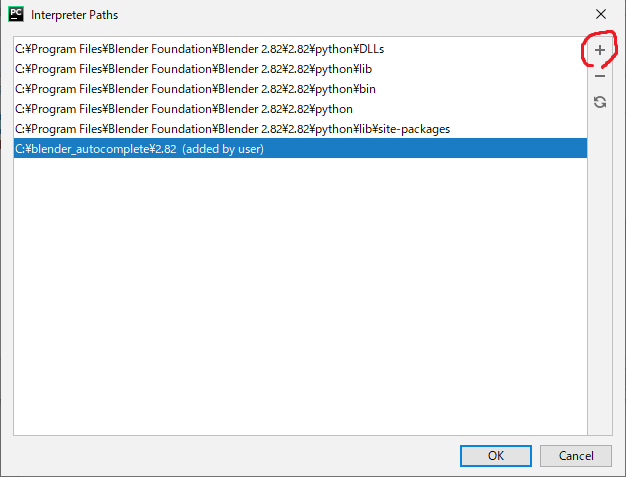Select the python\DLLs path entry

point(300,49)
